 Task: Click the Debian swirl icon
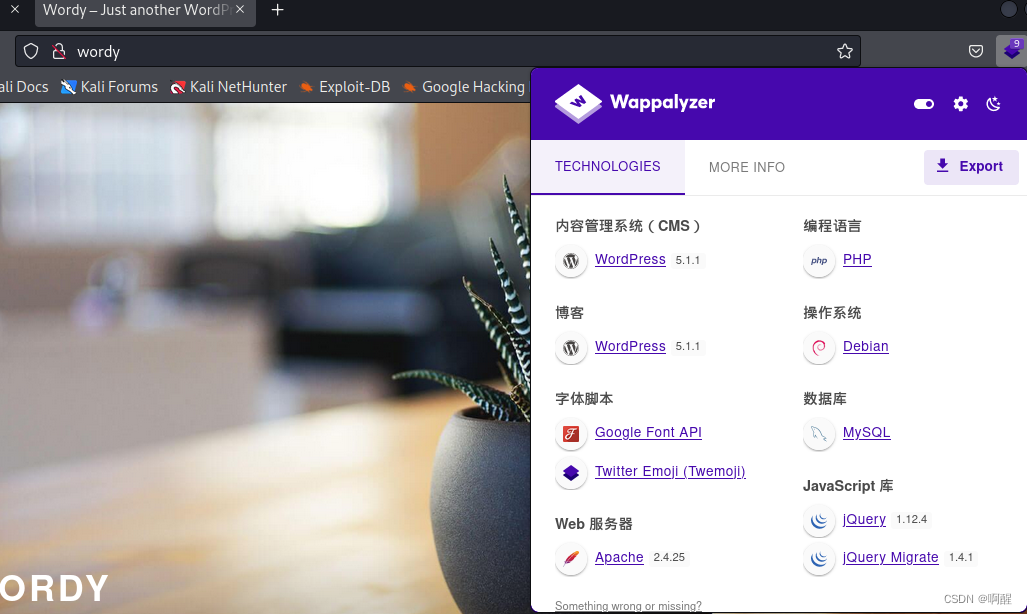click(819, 347)
